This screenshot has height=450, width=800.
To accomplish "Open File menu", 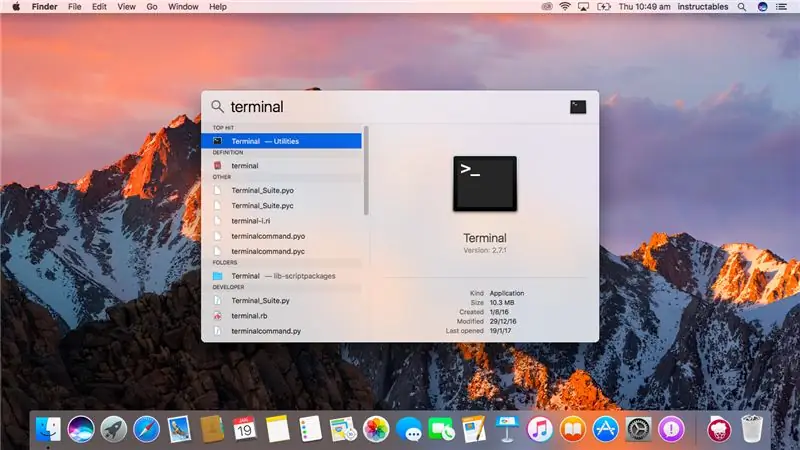I will point(74,7).
